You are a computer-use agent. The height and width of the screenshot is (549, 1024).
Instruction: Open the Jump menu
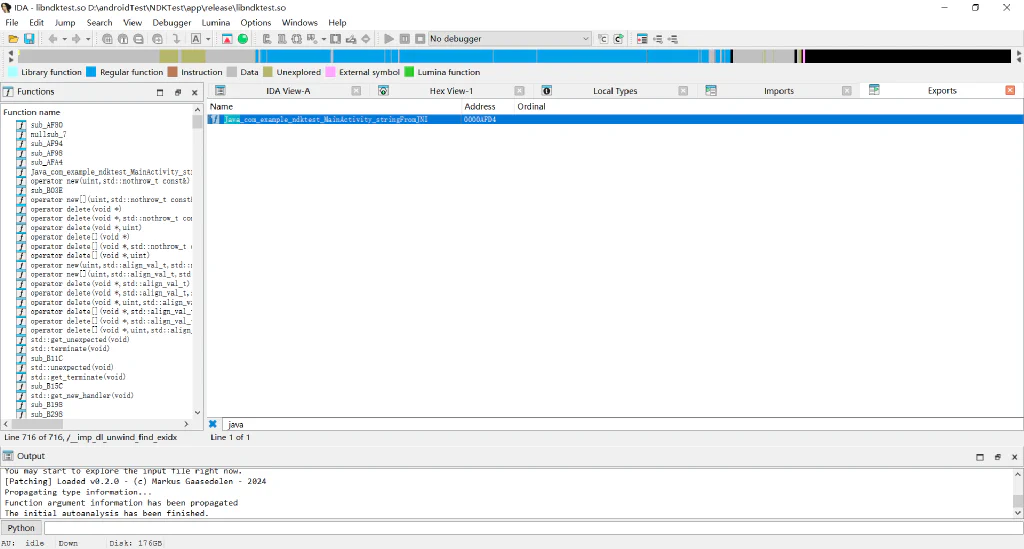click(x=65, y=22)
